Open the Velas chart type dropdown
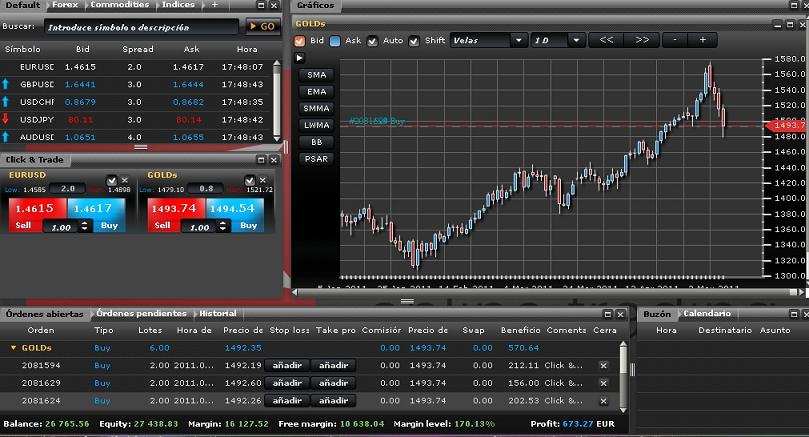Screen dimensions: 809x437 [x=488, y=40]
